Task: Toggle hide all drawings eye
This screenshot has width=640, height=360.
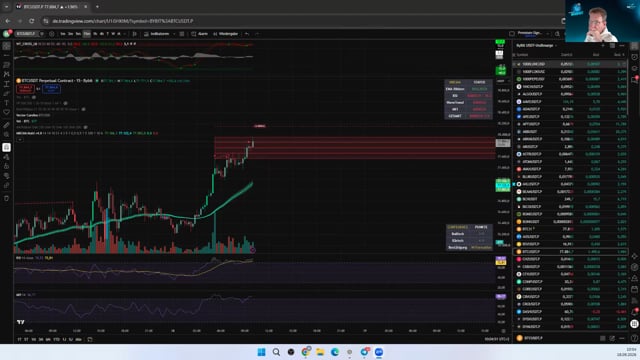Action: pos(7,176)
